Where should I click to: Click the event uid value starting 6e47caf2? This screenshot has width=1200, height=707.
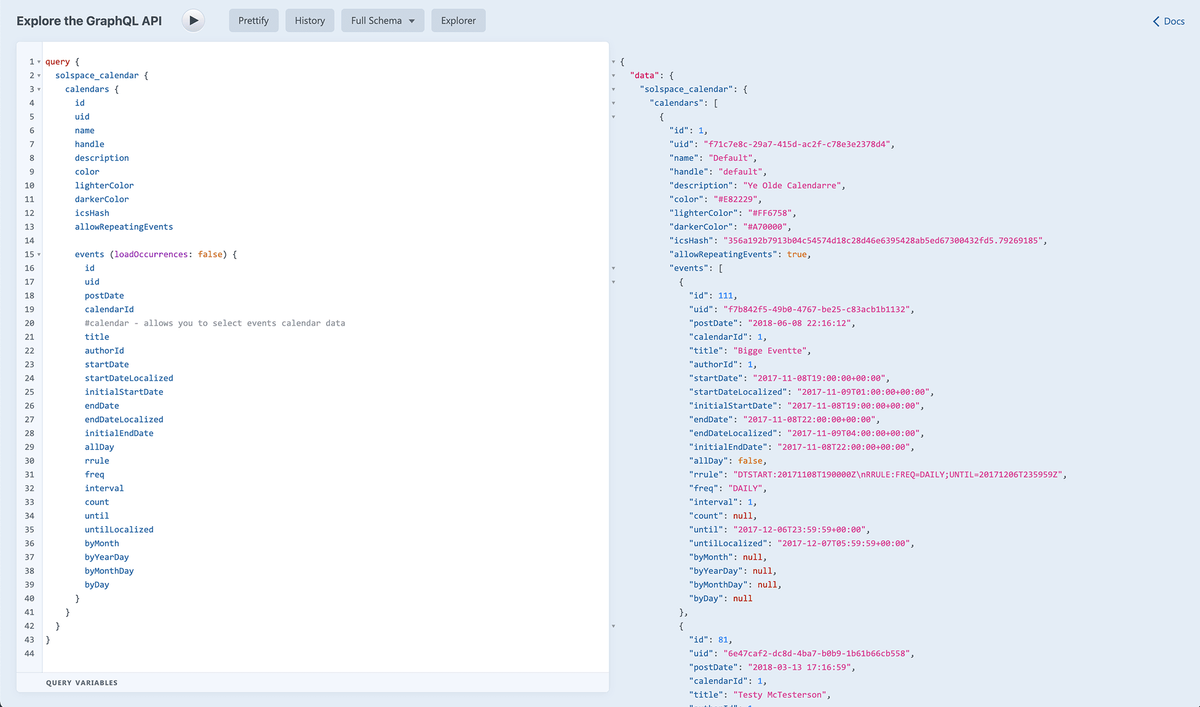[818, 654]
